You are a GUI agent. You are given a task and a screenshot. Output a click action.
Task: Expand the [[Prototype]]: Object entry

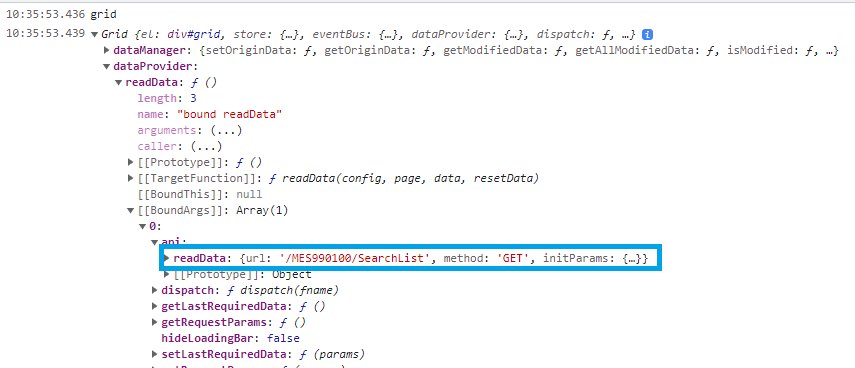(167, 274)
